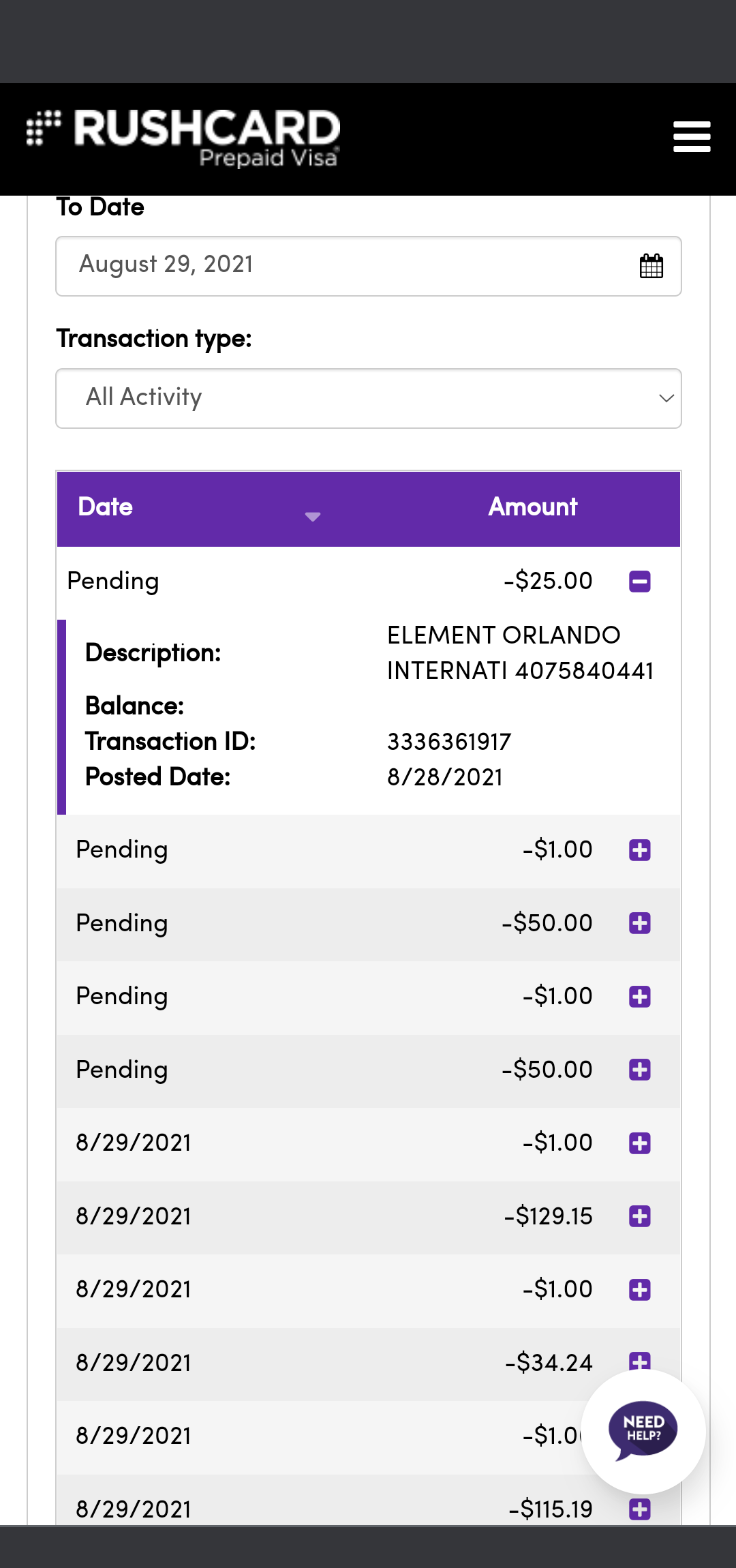Expand the 8/29/2021 -$115.19 transaction
Image resolution: width=736 pixels, height=1568 pixels.
point(639,1509)
